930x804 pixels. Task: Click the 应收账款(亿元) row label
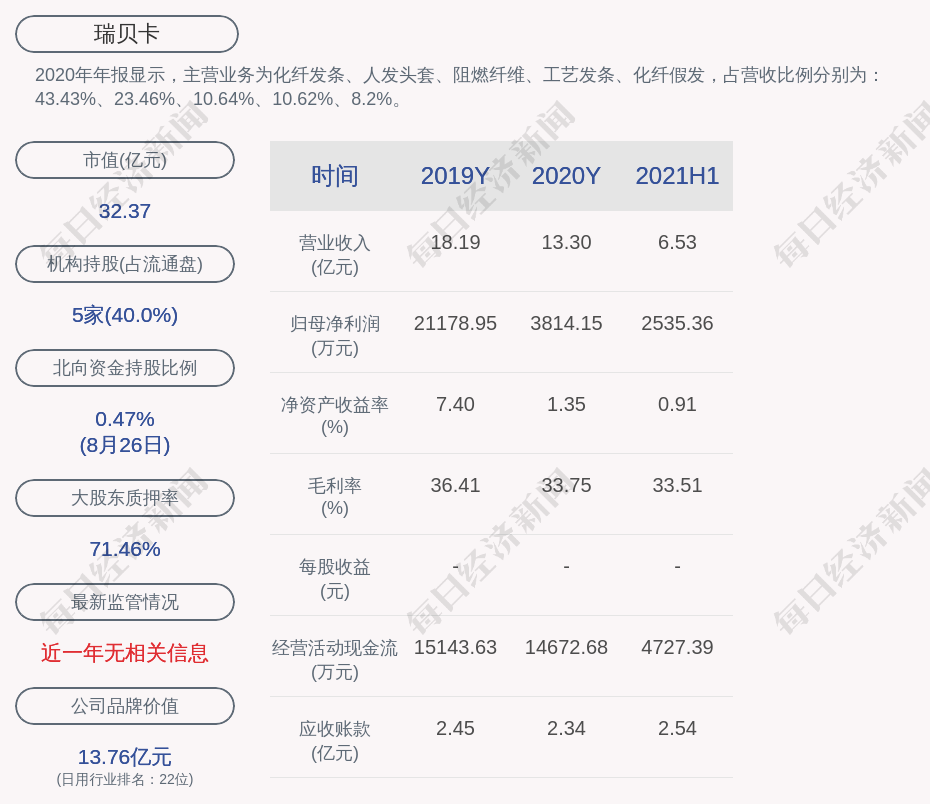click(335, 741)
